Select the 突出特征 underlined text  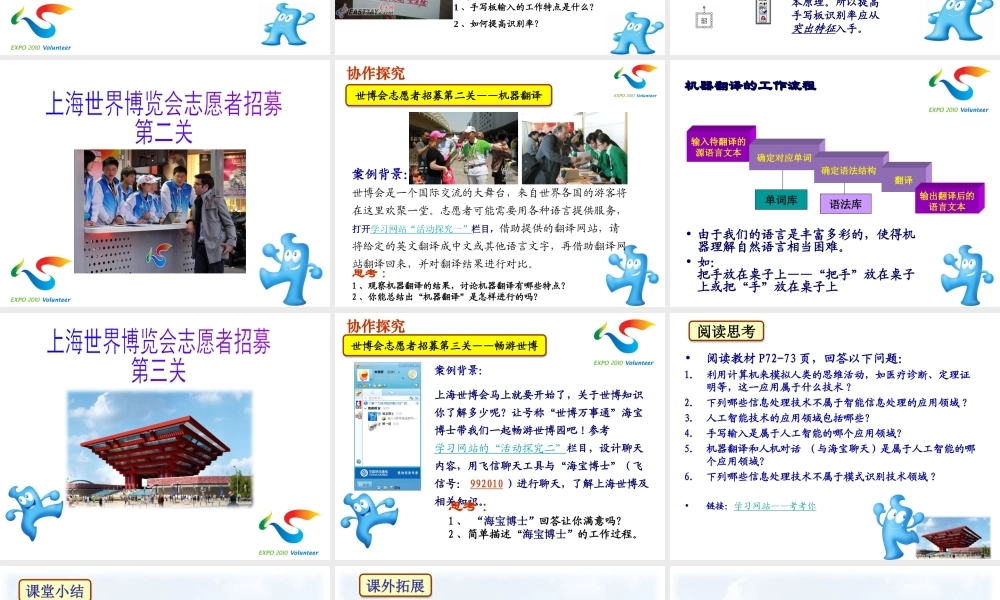pyautogui.click(x=813, y=28)
